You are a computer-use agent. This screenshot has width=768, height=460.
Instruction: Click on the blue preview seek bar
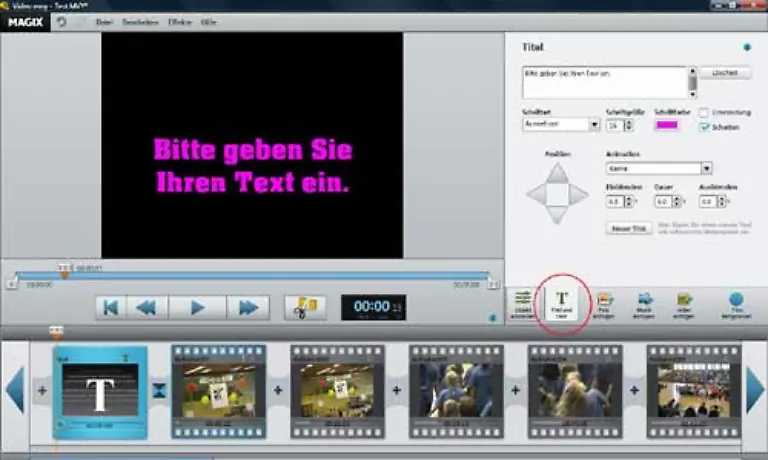click(x=251, y=275)
